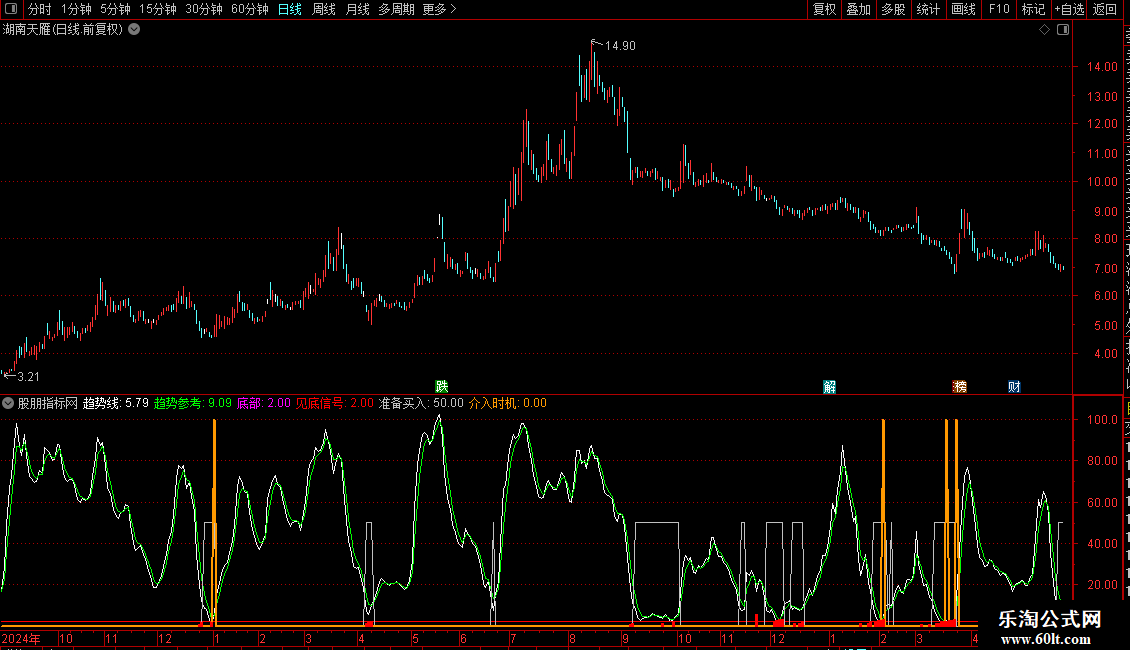1130x650 pixels.
Task: Toggle the side panel icon near the price axis
Action: pos(1063,30)
